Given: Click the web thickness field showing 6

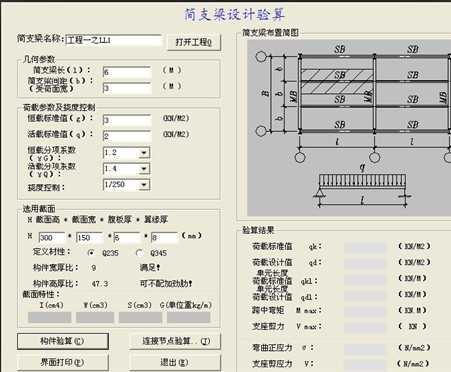Looking at the screenshot, I should (127, 238).
